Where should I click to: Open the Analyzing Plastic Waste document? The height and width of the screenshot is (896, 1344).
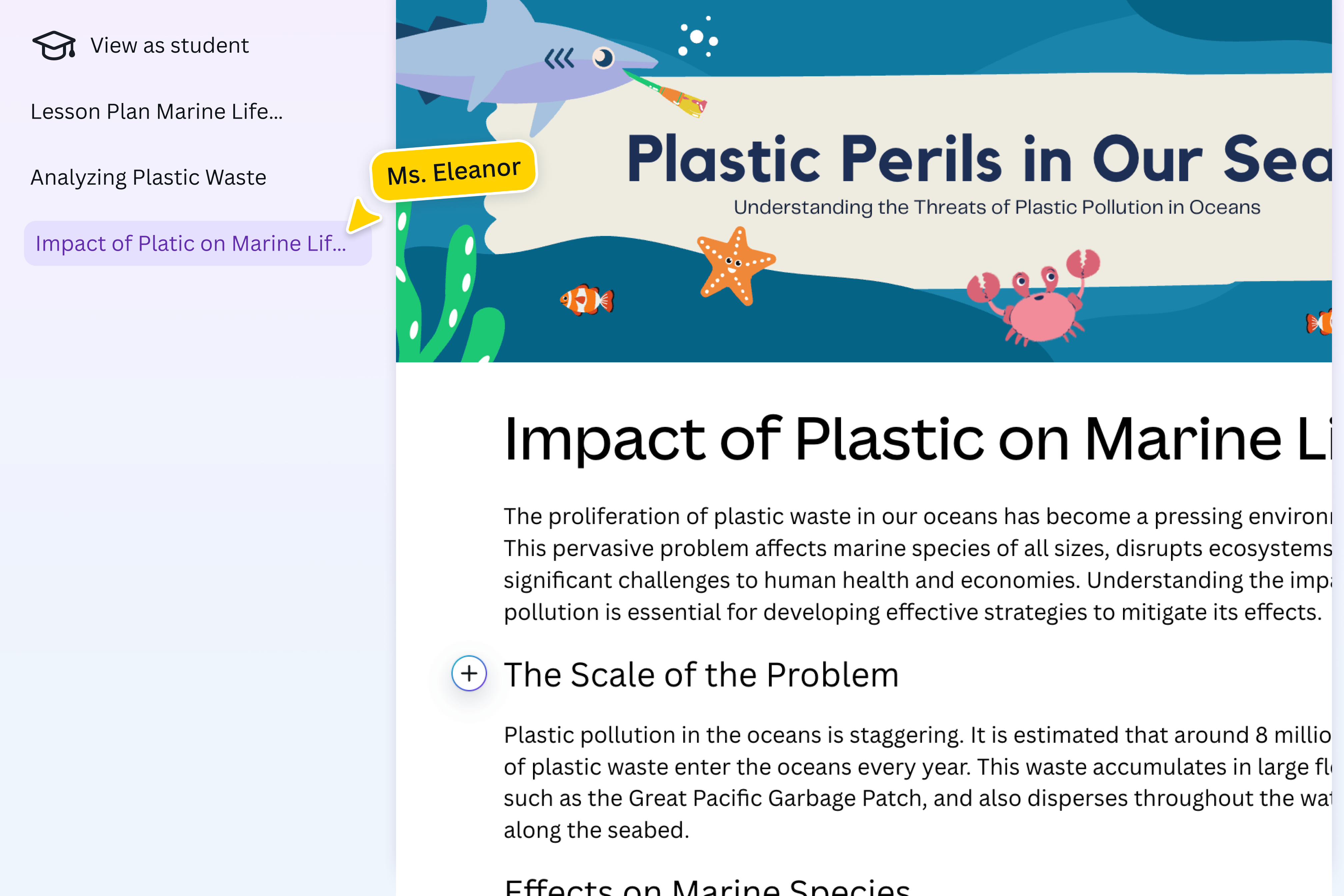pyautogui.click(x=148, y=177)
